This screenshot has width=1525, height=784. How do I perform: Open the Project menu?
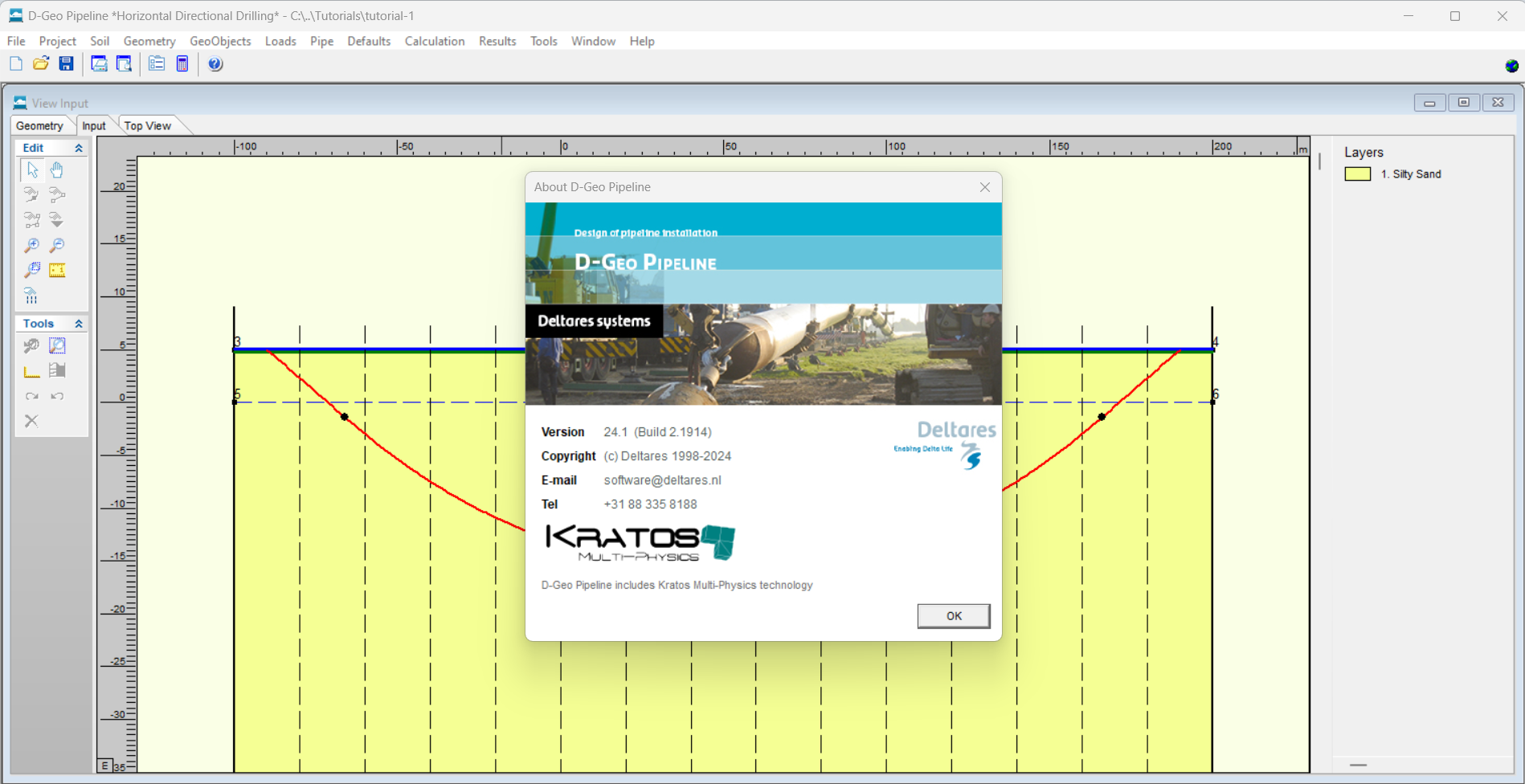click(x=58, y=41)
